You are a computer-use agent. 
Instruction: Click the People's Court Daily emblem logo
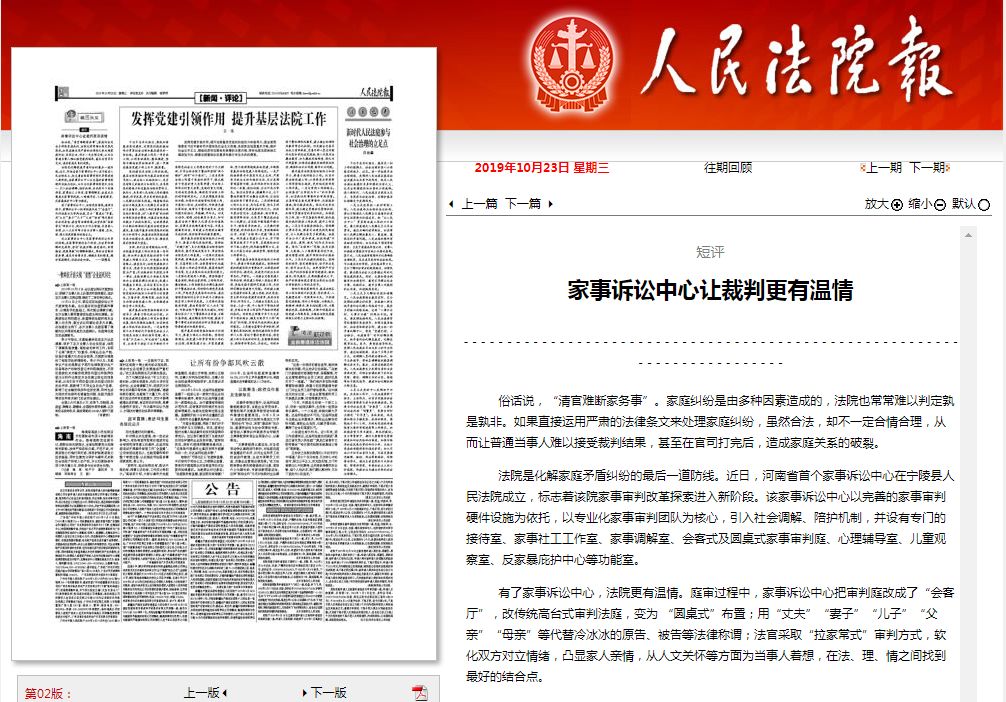click(x=572, y=64)
